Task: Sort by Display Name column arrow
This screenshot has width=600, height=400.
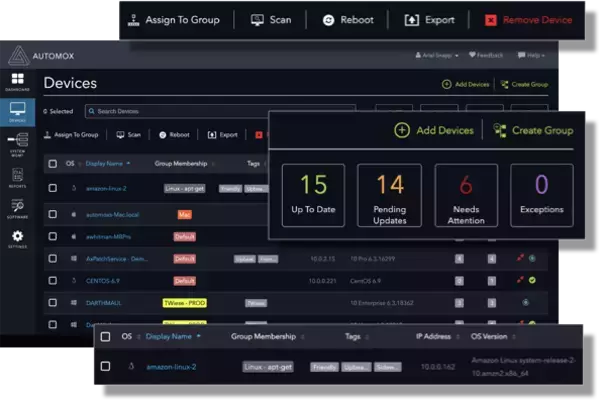Action: (x=127, y=163)
